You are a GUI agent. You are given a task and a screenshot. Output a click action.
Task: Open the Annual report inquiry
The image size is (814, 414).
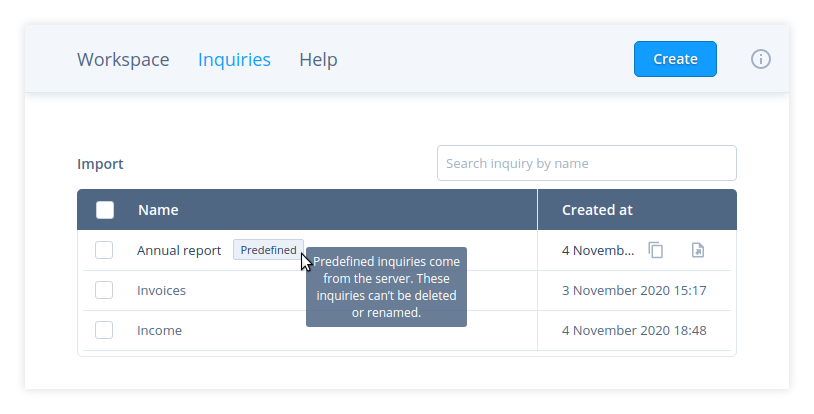click(179, 250)
